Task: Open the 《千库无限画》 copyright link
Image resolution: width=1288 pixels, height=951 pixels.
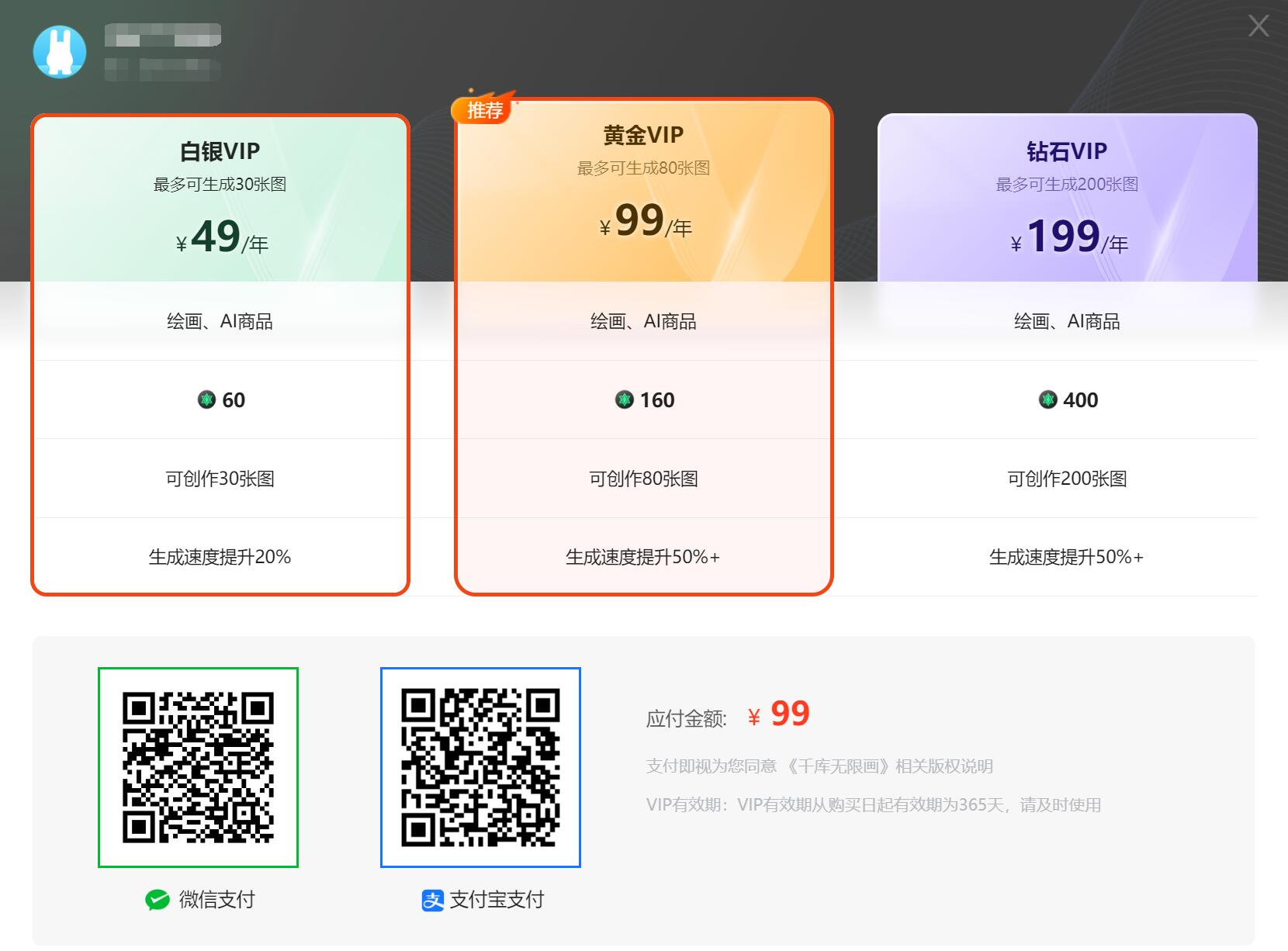Action: click(x=837, y=766)
